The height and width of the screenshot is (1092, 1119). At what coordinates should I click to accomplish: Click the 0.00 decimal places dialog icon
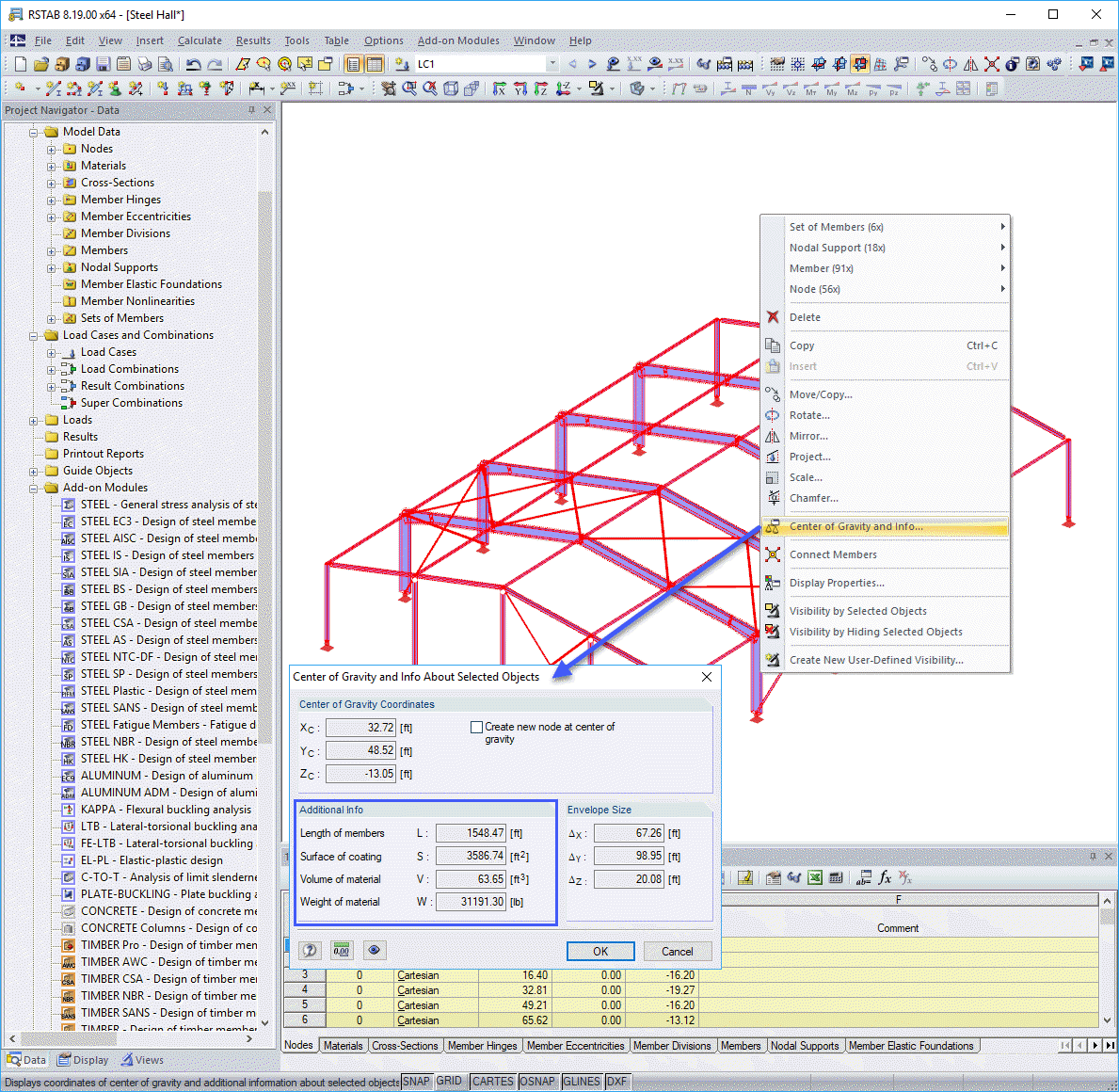[342, 951]
